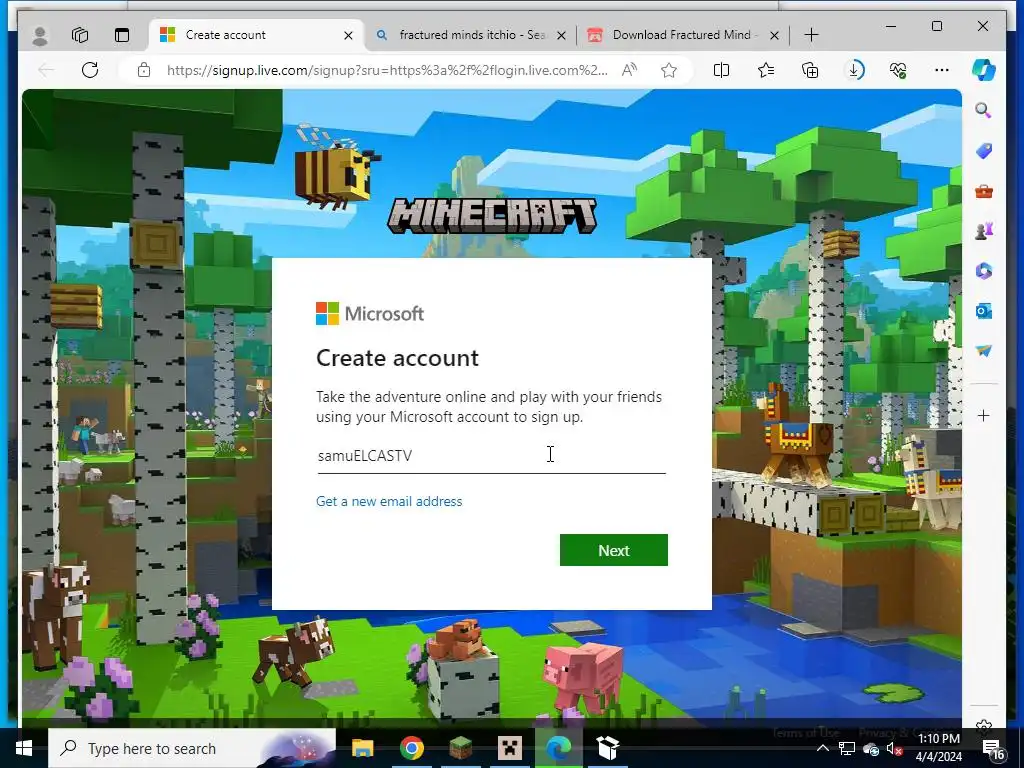This screenshot has width=1024, height=768.
Task: Open the sidebar Outlook icon
Action: click(x=984, y=311)
